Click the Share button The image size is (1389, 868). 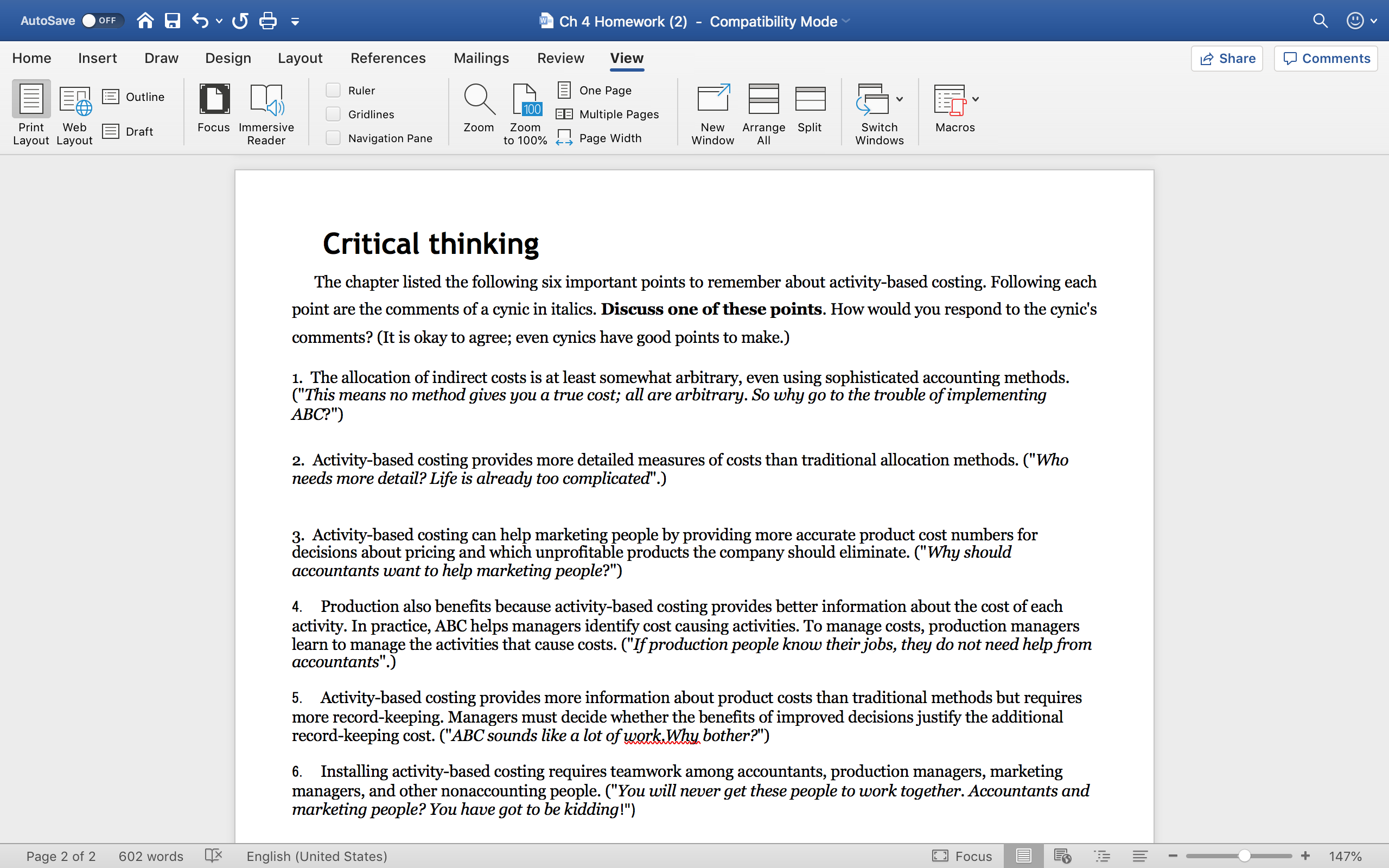pos(1227,59)
